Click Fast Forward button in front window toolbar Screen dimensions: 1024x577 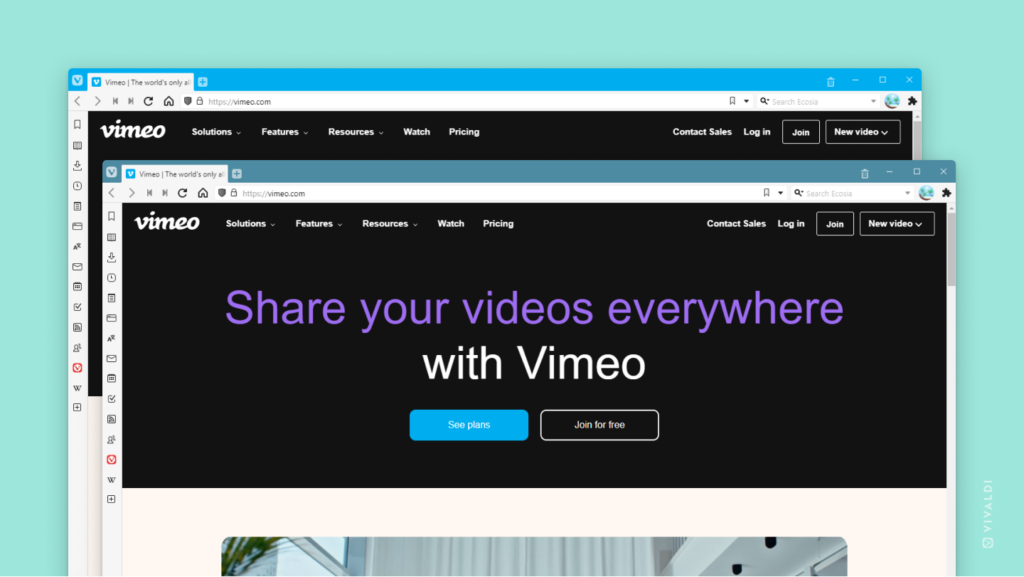(165, 193)
